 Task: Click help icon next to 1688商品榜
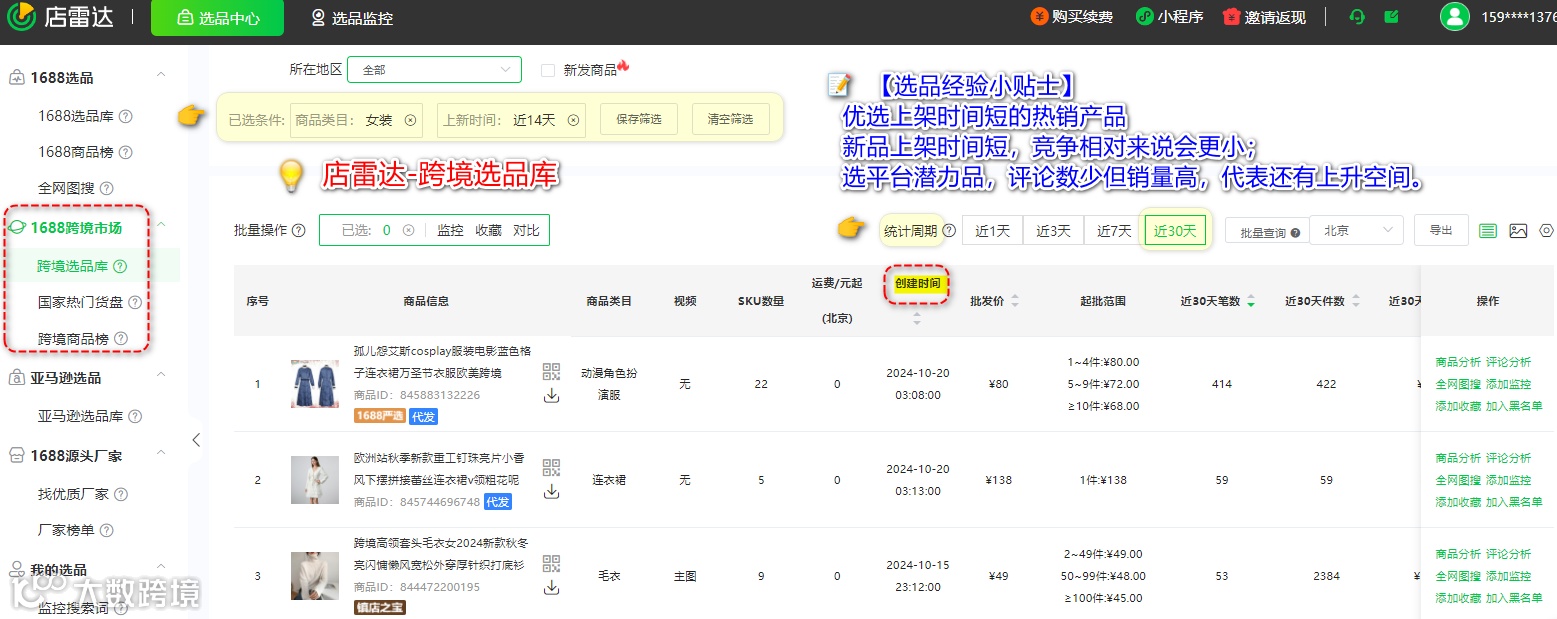[x=126, y=152]
